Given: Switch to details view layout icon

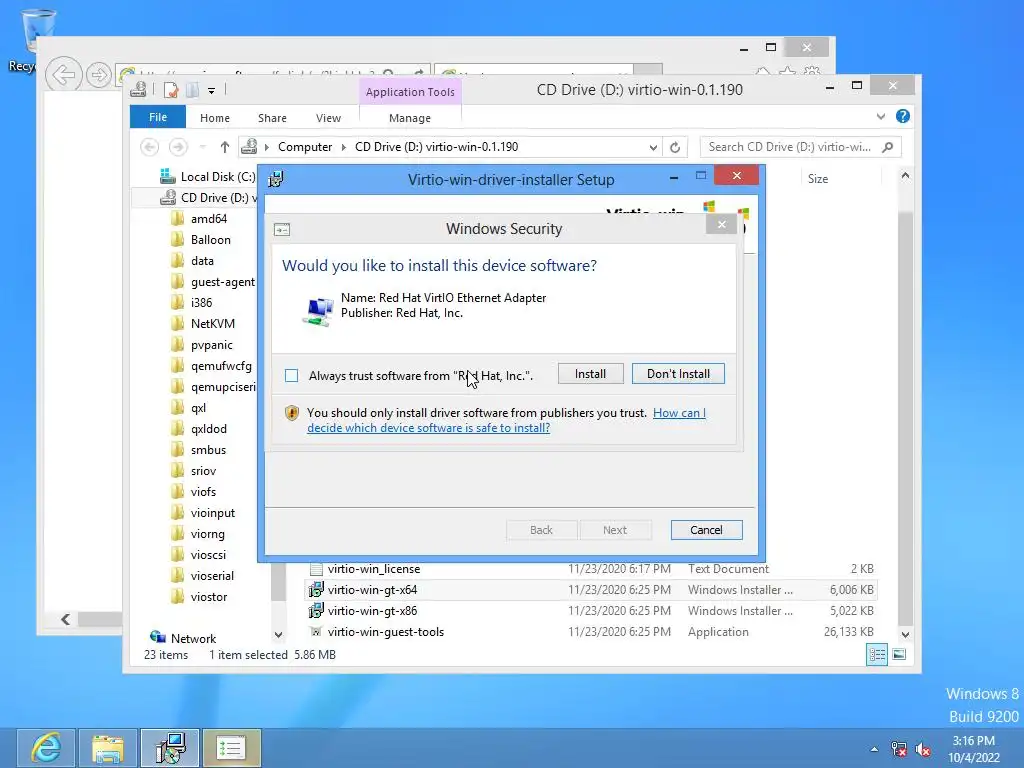Looking at the screenshot, I should [x=877, y=654].
